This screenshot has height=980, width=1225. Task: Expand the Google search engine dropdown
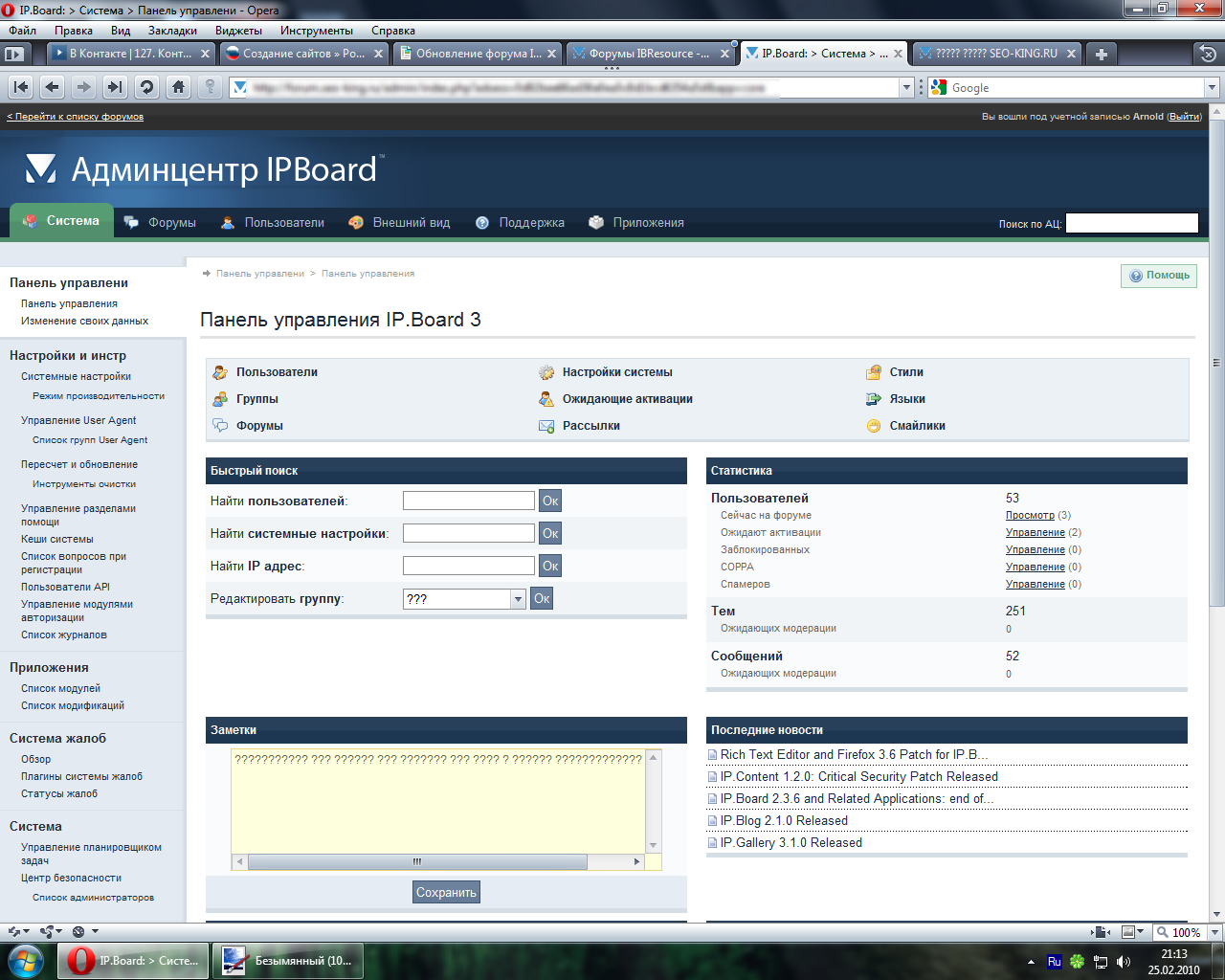click(1212, 87)
